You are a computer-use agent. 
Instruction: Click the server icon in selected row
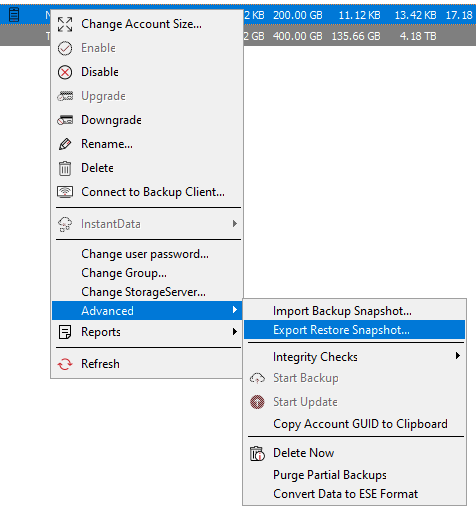pyautogui.click(x=14, y=15)
